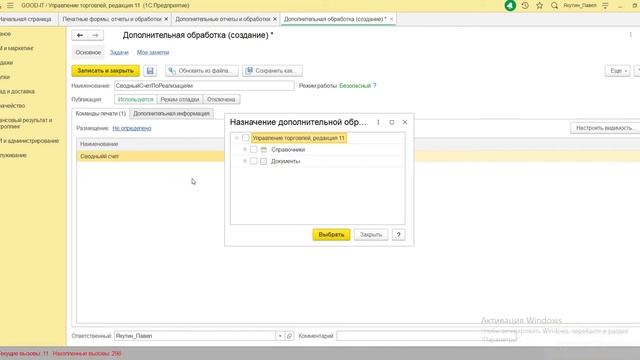Click the Якутин_Павел user name
640x360 pixels.
tap(580, 6)
